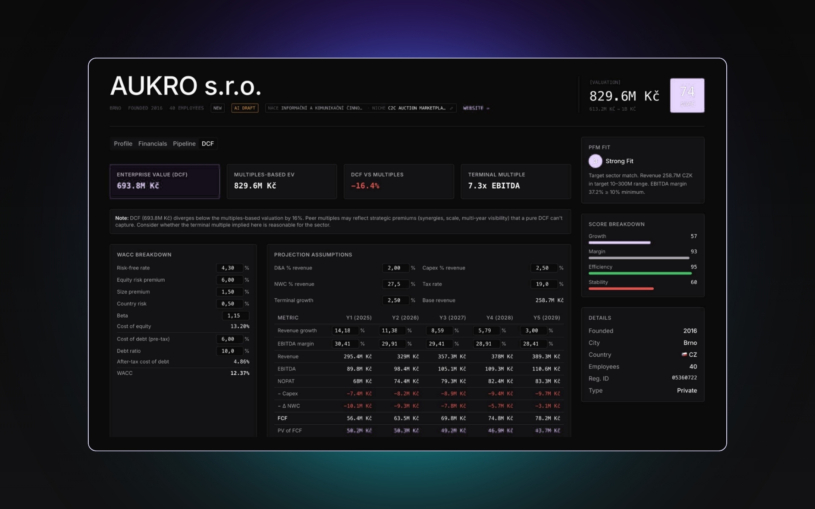
Task: Edit Y1 (2025) EBITDA margin field
Action: pyautogui.click(x=345, y=344)
